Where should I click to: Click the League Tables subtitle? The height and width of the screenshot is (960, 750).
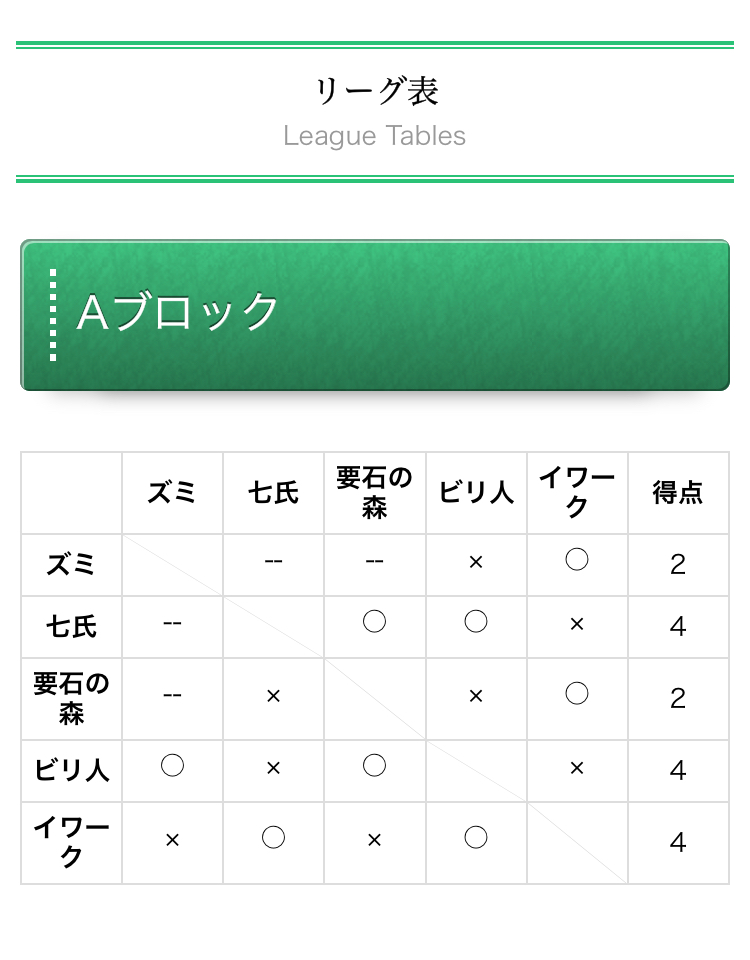375,136
